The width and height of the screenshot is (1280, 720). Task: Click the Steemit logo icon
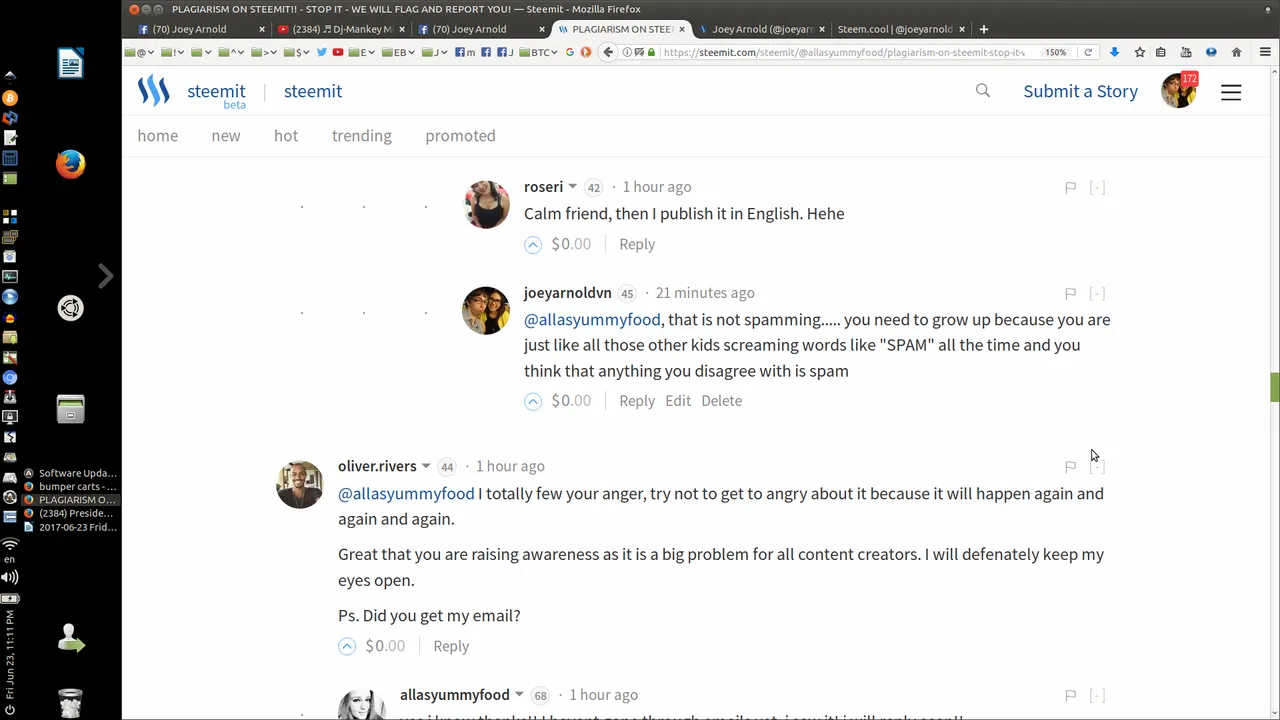(153, 91)
